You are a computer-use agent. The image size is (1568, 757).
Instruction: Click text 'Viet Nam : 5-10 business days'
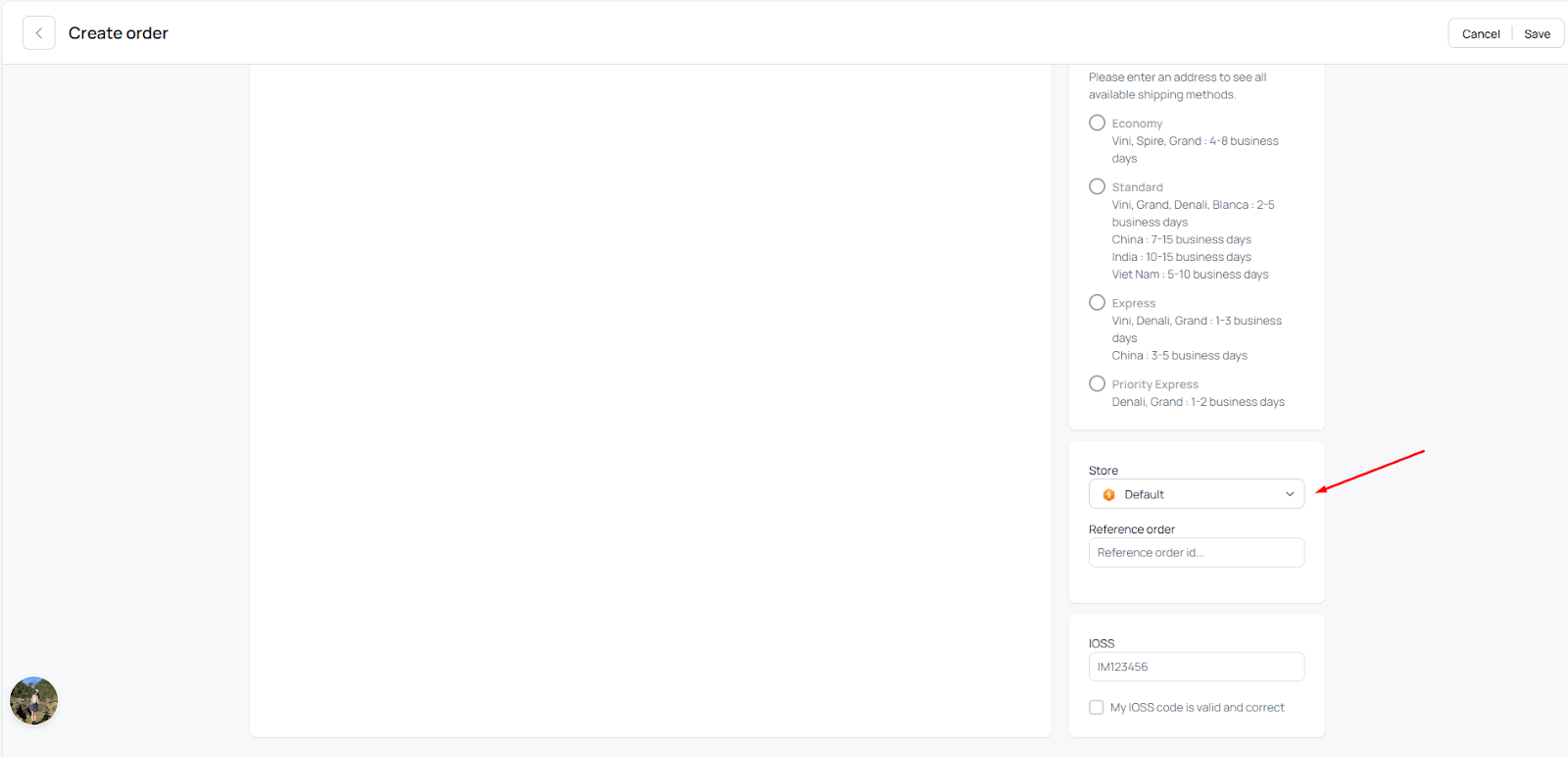click(1190, 275)
